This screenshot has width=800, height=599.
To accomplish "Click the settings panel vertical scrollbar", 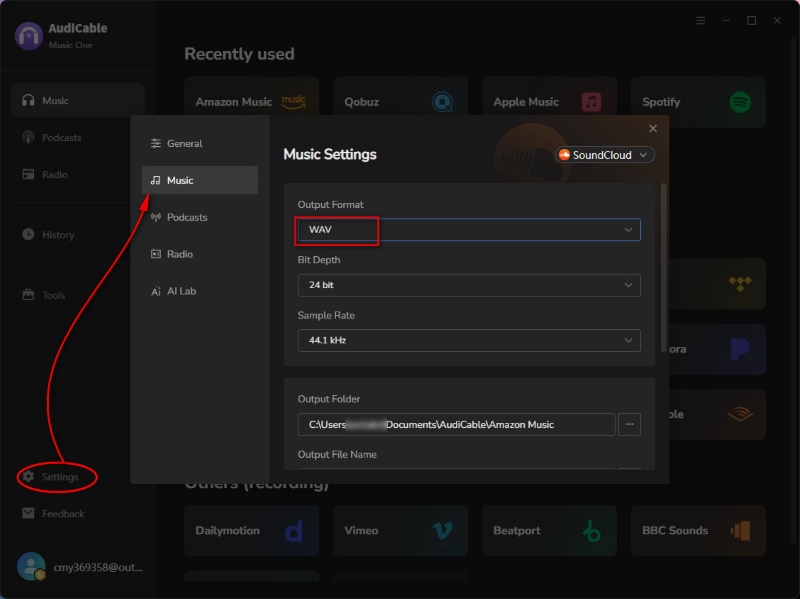I will [x=663, y=265].
